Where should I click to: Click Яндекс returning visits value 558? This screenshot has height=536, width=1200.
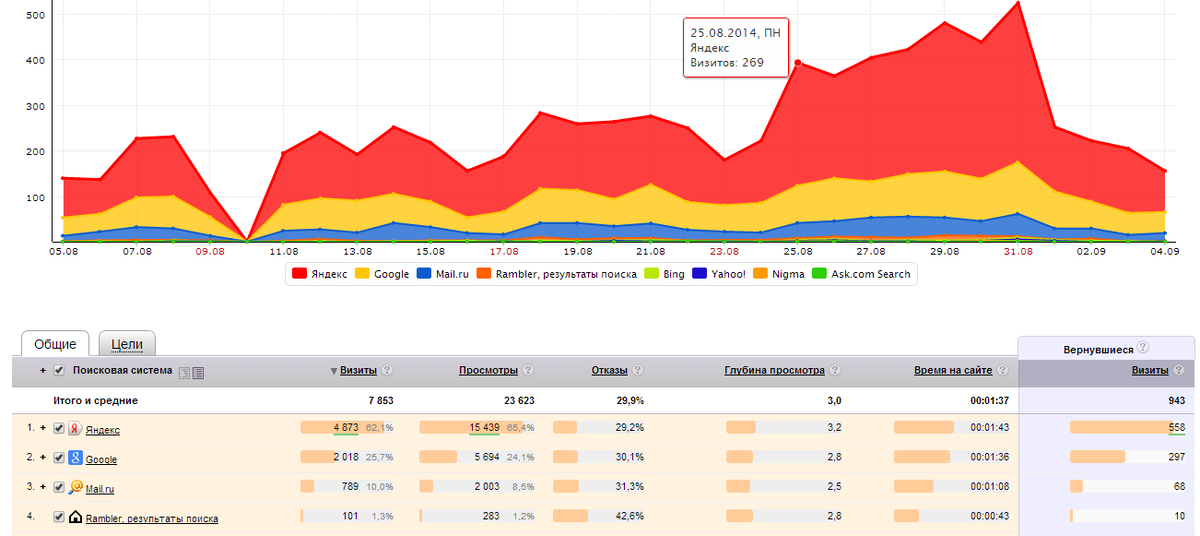pos(1176,428)
